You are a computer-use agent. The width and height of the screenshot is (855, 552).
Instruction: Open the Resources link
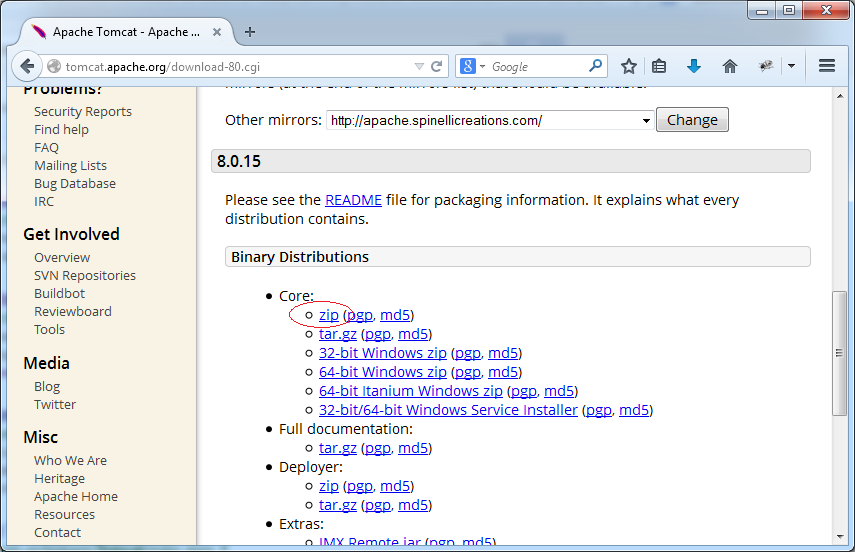[x=64, y=514]
